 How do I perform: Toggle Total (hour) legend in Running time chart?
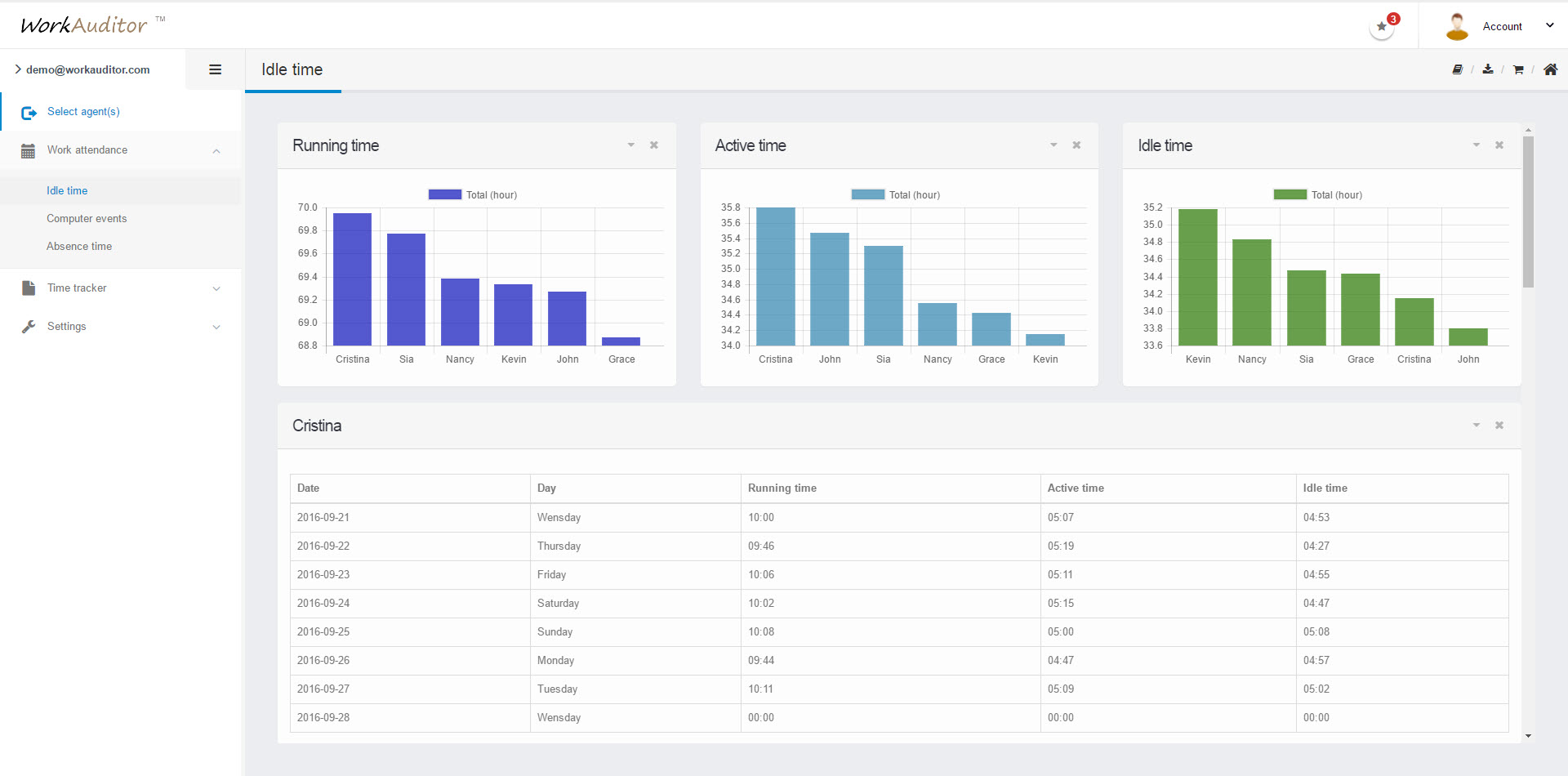[473, 194]
